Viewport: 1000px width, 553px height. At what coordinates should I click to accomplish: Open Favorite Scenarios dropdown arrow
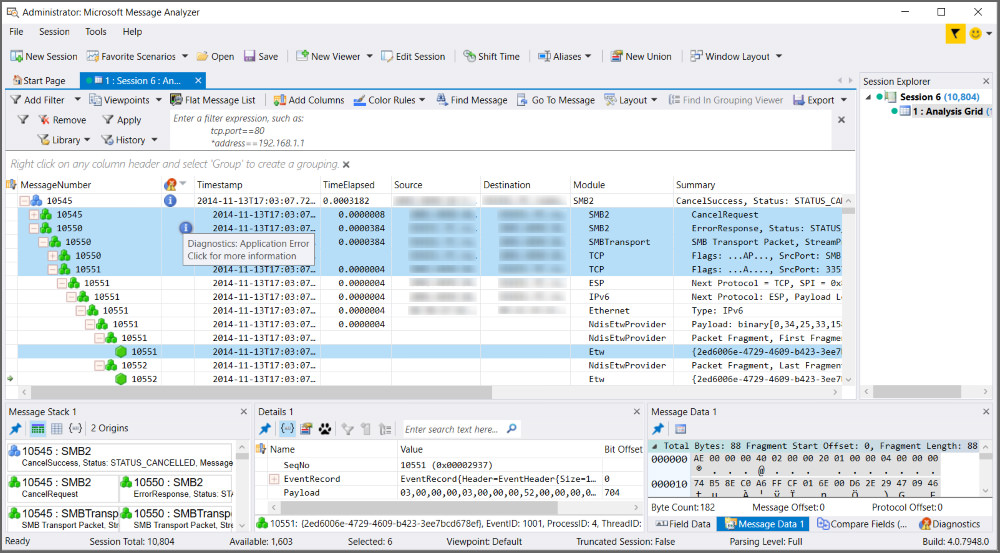pos(185,56)
